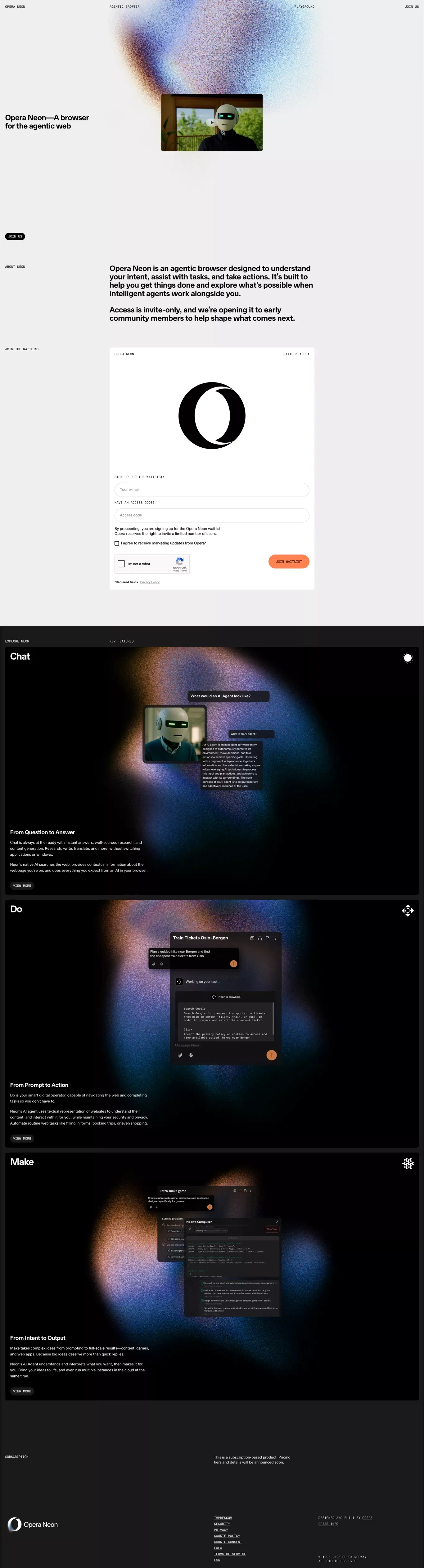Viewport: 424px width, 1568px height.
Task: Click Your e-mail input field
Action: (212, 489)
